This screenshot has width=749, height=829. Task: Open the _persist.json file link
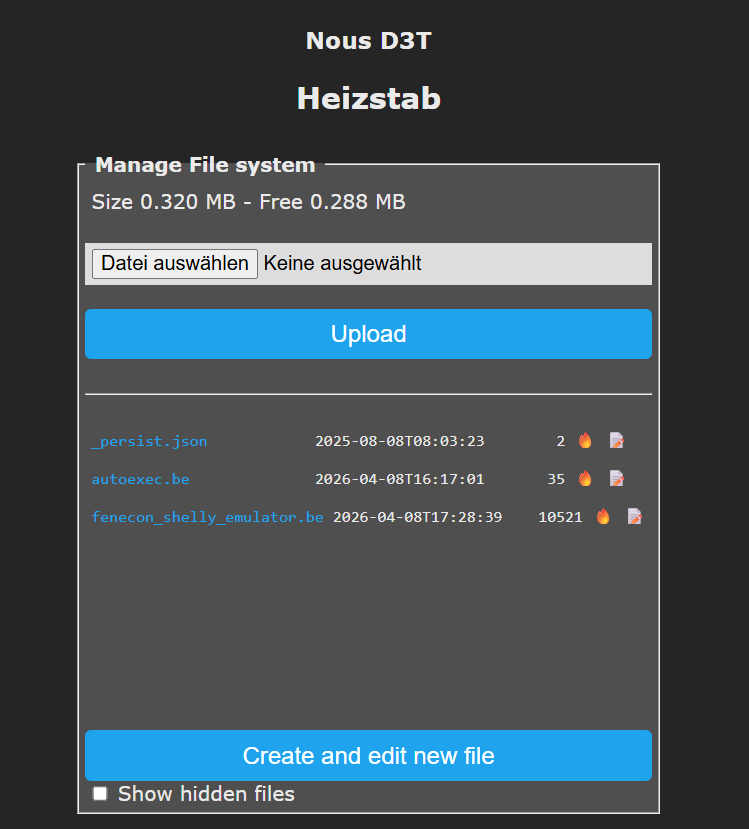[149, 441]
